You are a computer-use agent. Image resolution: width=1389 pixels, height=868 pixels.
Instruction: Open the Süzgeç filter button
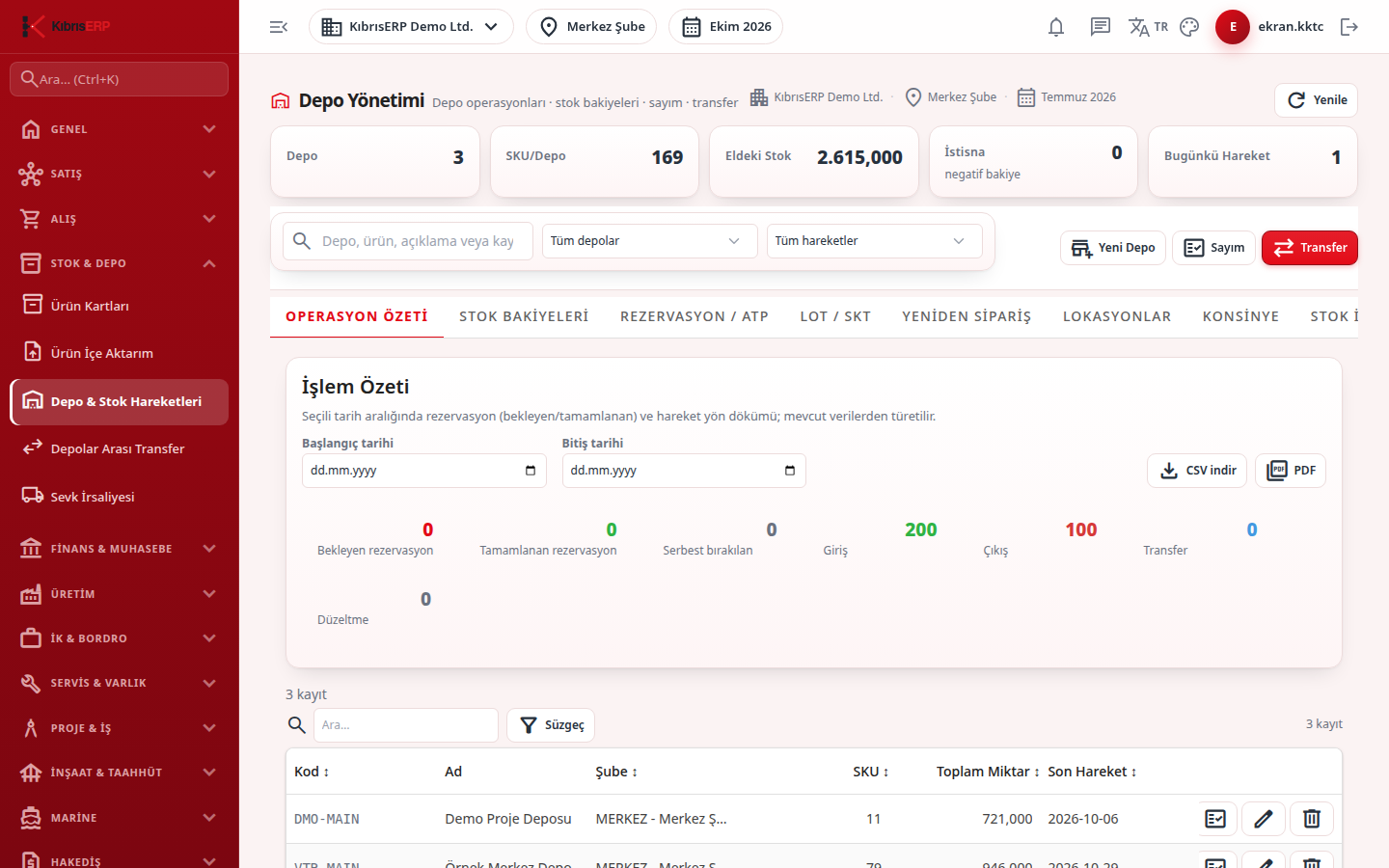pos(551,725)
